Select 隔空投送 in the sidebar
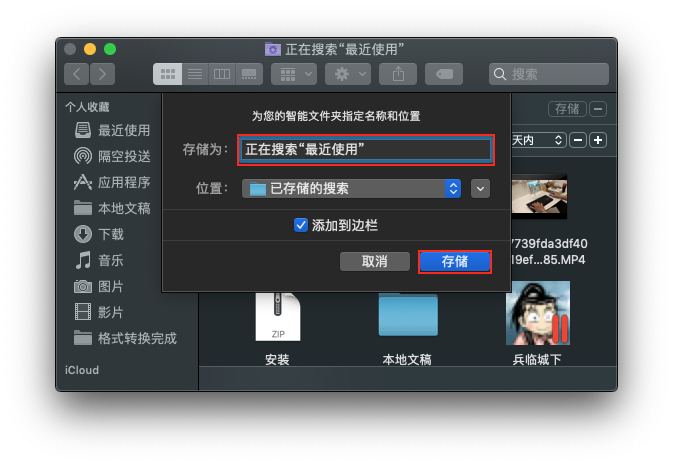673x465 pixels. (x=123, y=156)
